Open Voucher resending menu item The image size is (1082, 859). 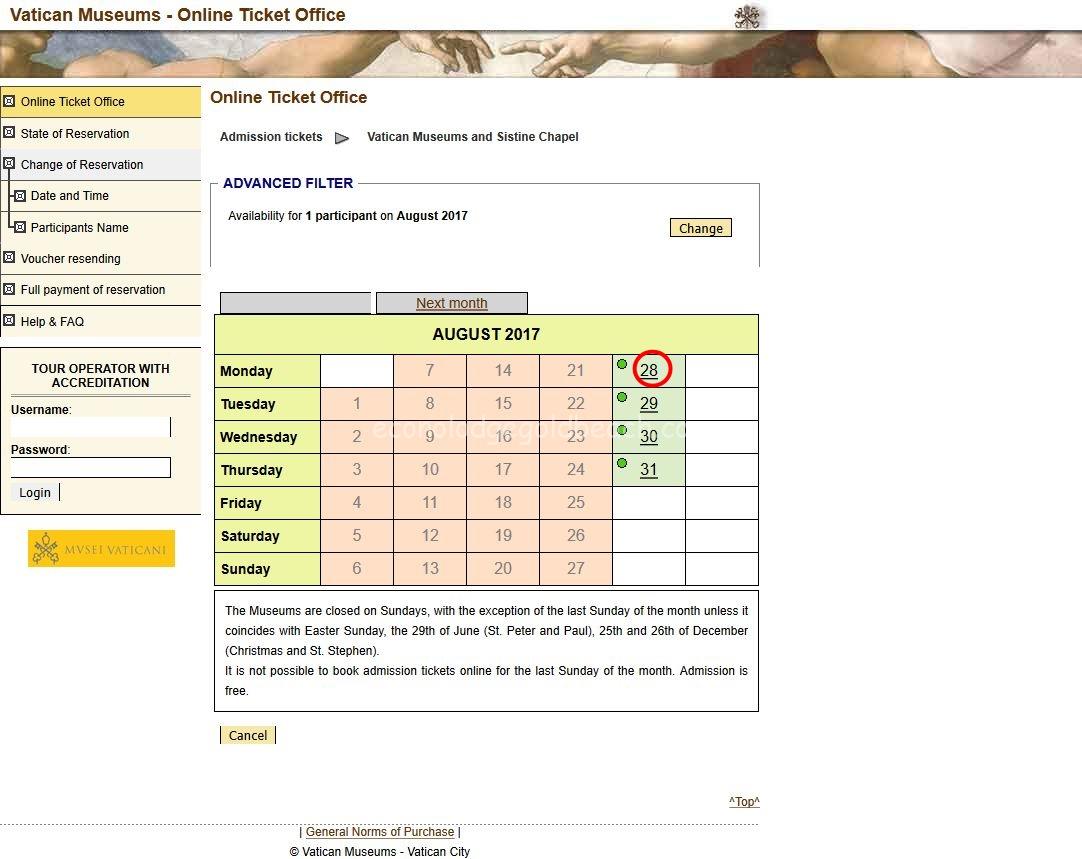click(x=101, y=258)
